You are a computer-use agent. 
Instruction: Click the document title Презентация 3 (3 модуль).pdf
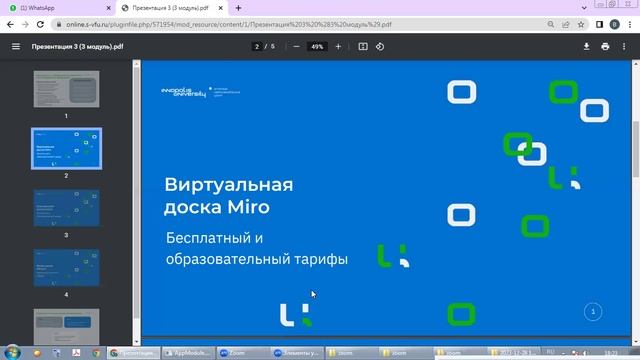(x=78, y=47)
